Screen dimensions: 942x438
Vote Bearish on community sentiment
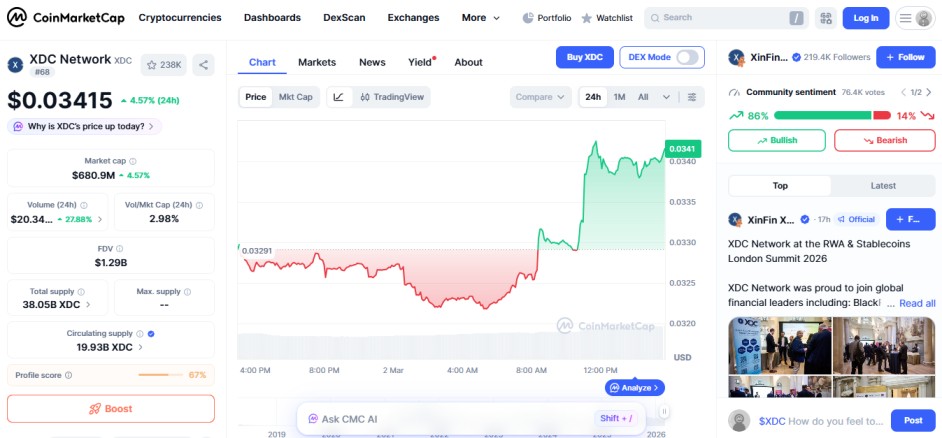click(885, 140)
